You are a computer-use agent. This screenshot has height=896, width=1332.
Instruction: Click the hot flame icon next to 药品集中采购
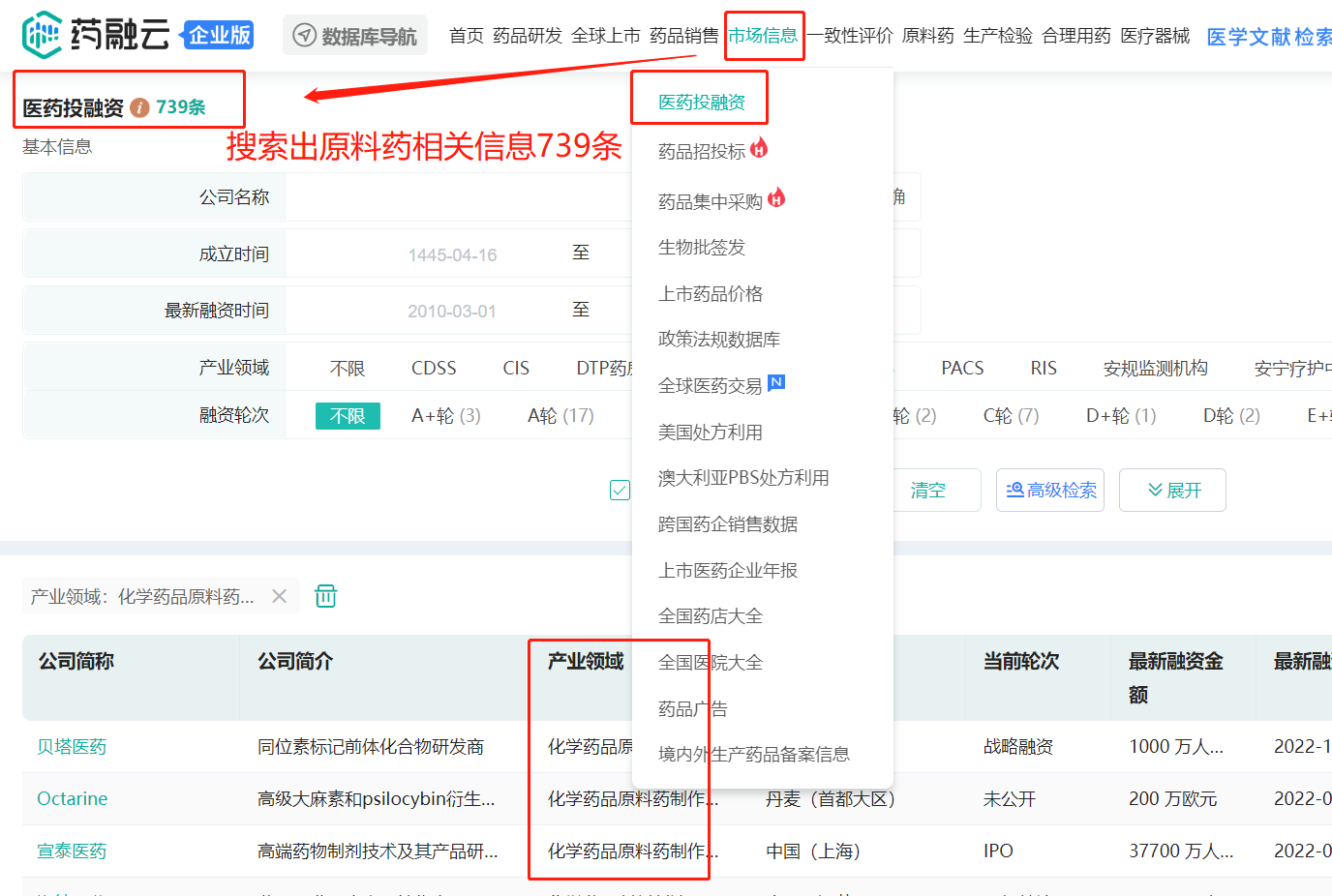point(776,198)
